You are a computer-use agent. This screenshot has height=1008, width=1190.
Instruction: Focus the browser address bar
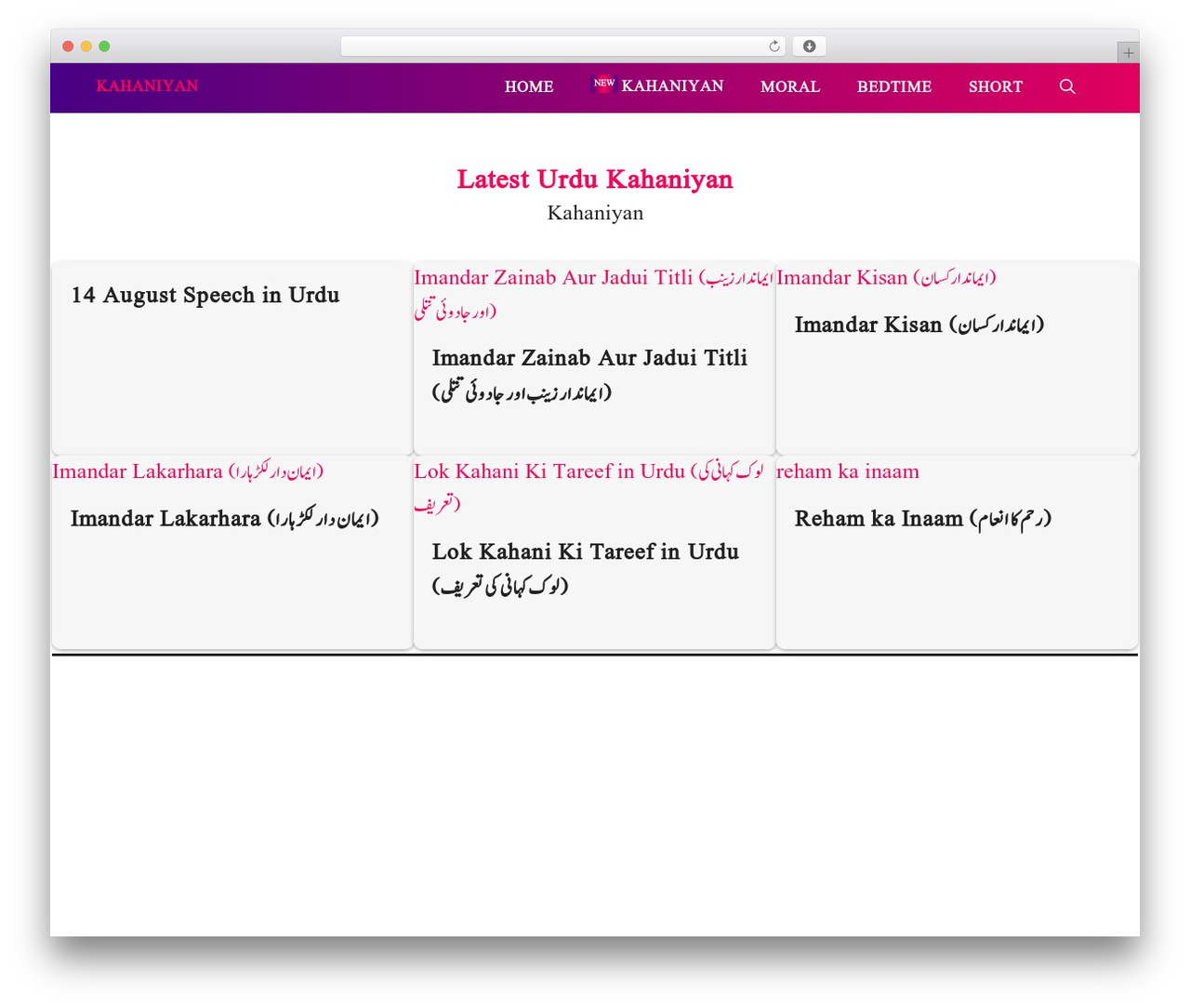coord(563,46)
